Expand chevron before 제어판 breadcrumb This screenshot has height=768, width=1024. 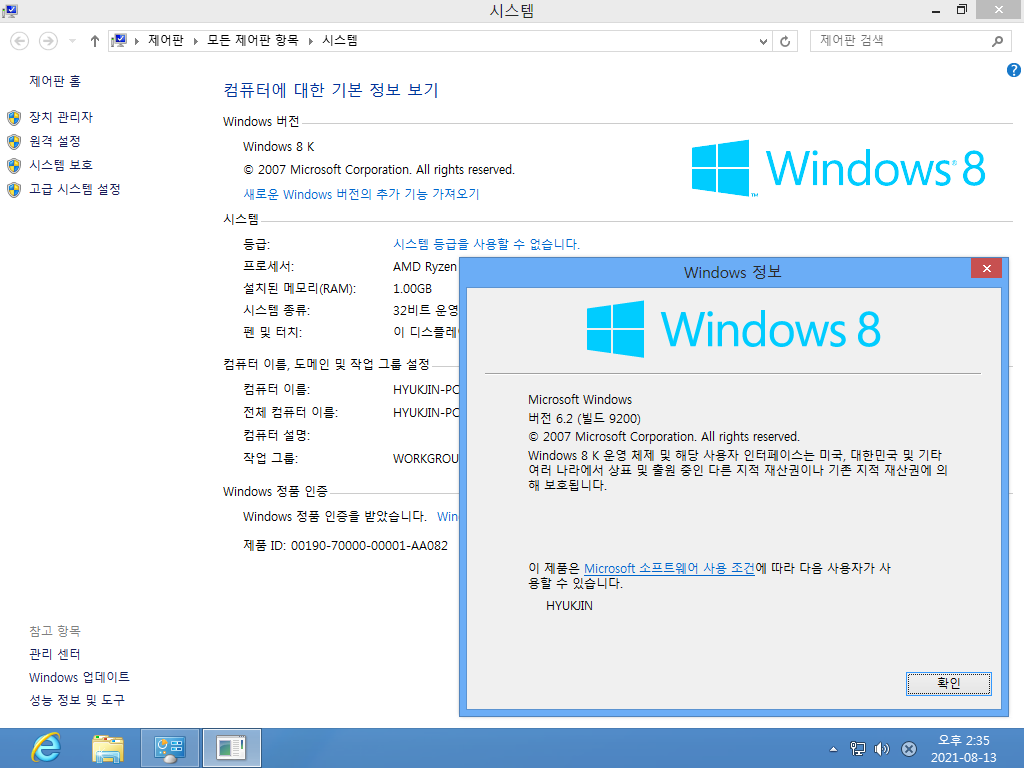136,41
